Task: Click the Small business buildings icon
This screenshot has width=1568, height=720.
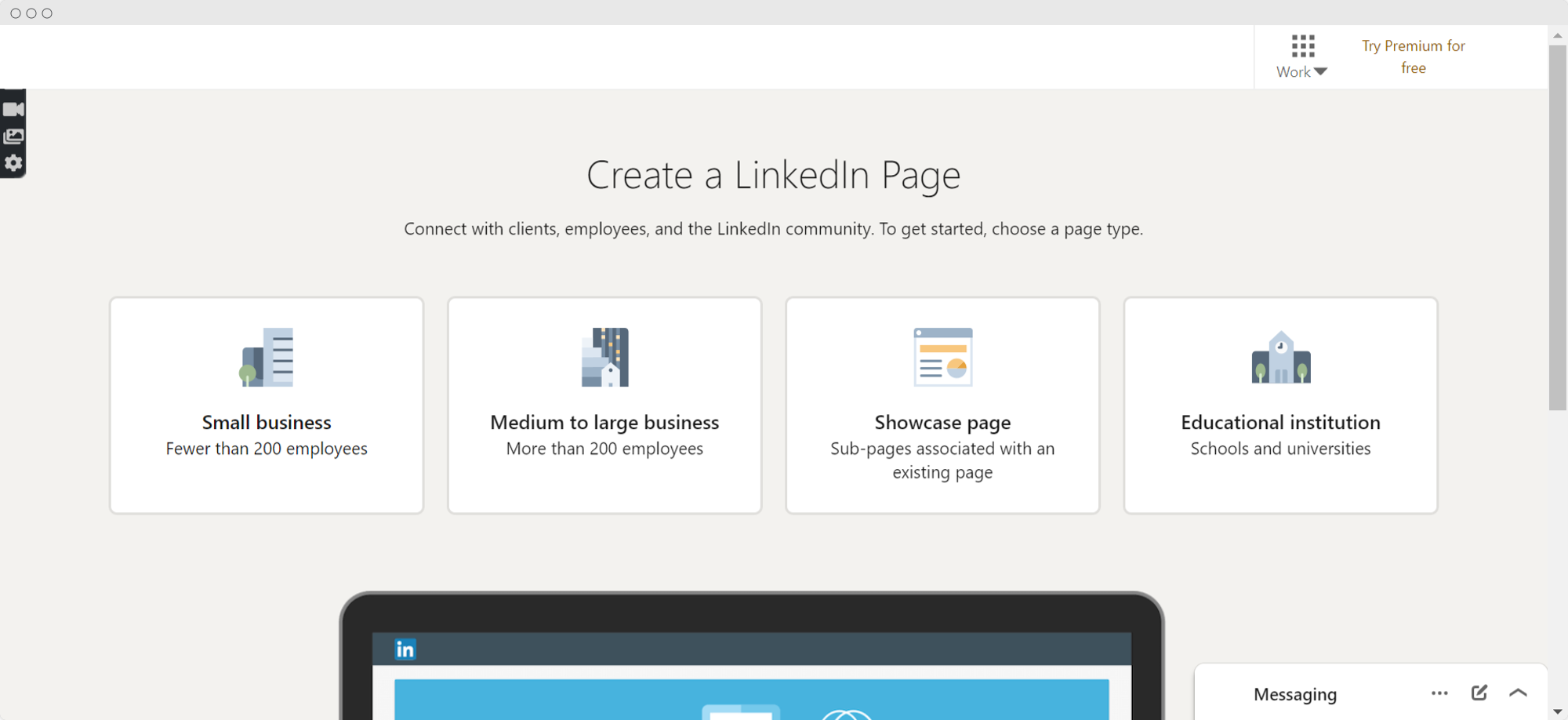Action: [x=266, y=358]
